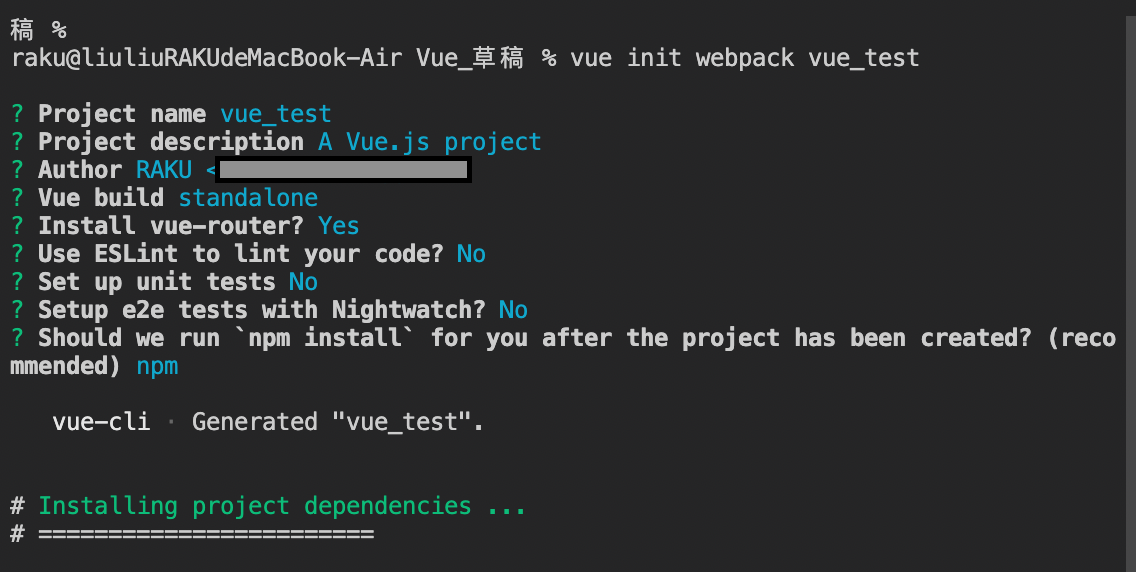Viewport: 1136px width, 572px height.
Task: Click the 'vue init webpack vue_test' command text
Action: tap(744, 58)
